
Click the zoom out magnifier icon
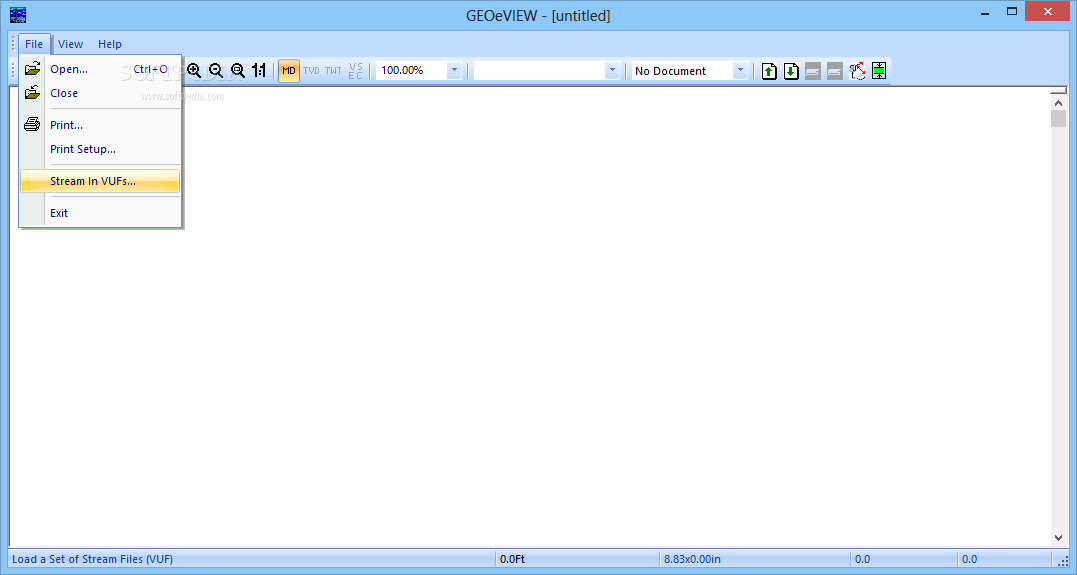pos(216,70)
